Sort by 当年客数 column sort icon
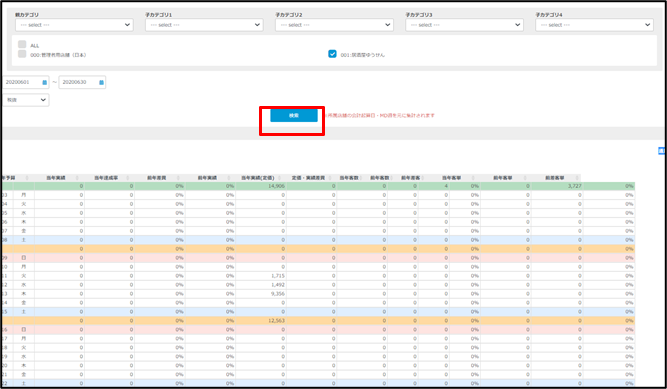Image resolution: width=667 pixels, height=389 pixels. tap(362, 178)
